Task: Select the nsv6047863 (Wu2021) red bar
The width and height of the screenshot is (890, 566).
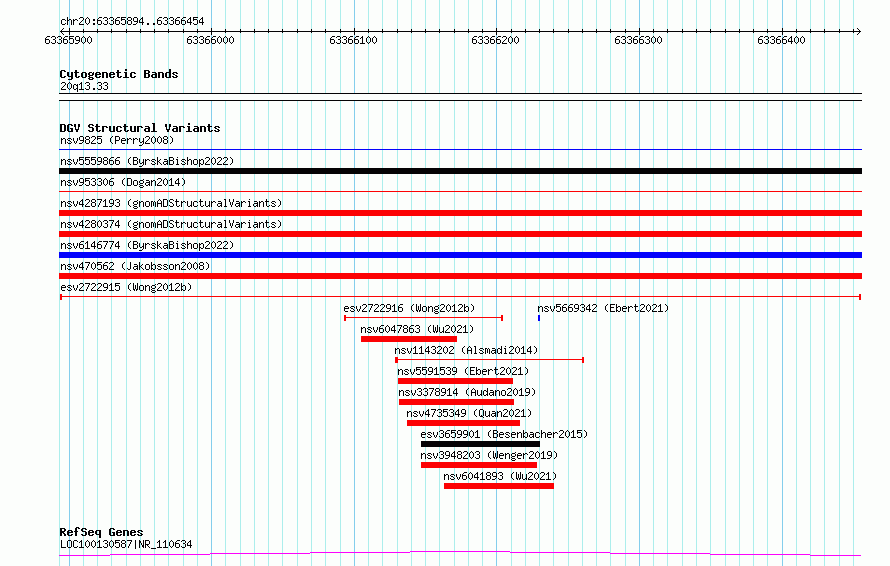Action: click(x=408, y=339)
